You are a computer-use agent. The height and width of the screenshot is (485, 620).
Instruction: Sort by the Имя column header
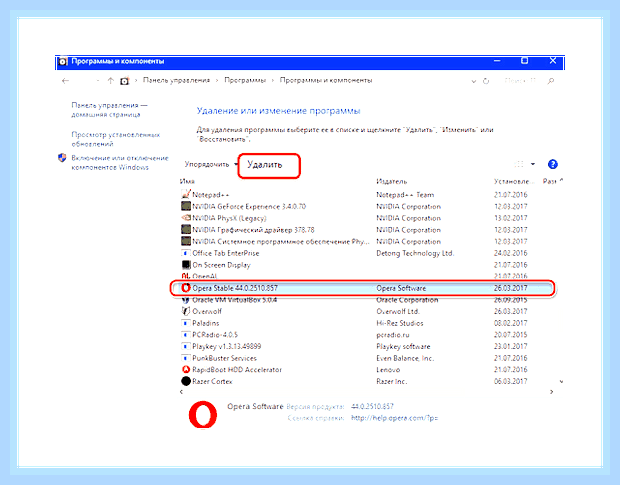click(187, 181)
